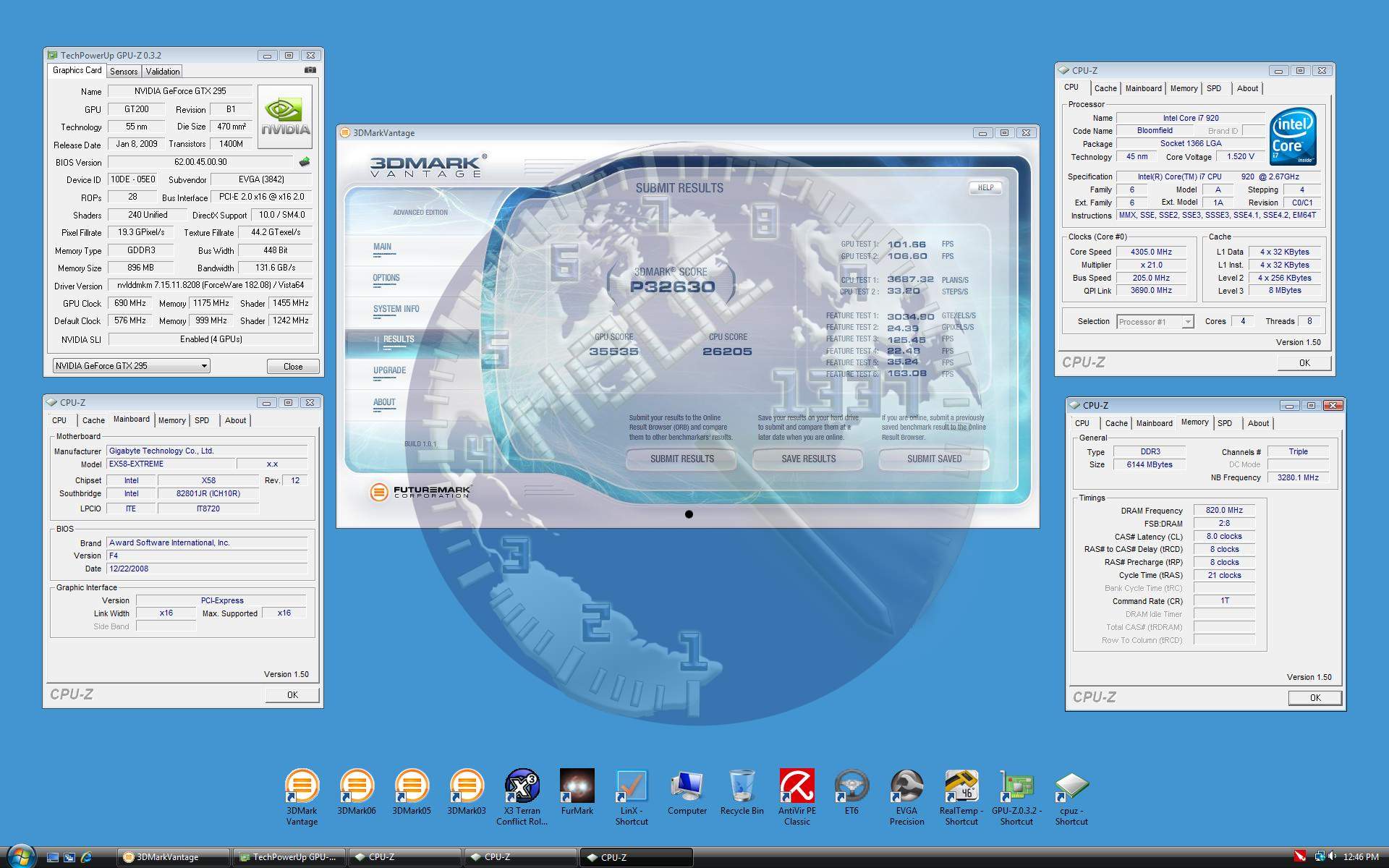The width and height of the screenshot is (1389, 868).
Task: Click red AntiVir tray icon
Action: point(1300,856)
